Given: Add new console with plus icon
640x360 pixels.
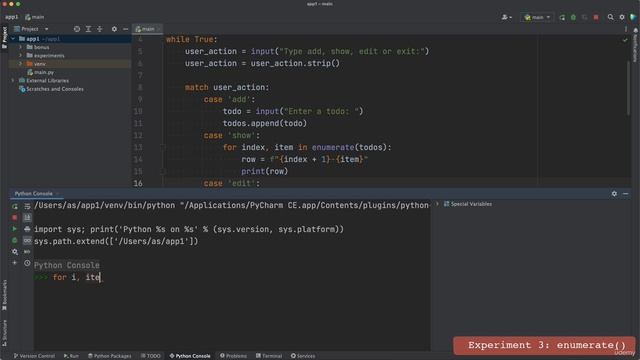Looking at the screenshot, I should click(15, 263).
